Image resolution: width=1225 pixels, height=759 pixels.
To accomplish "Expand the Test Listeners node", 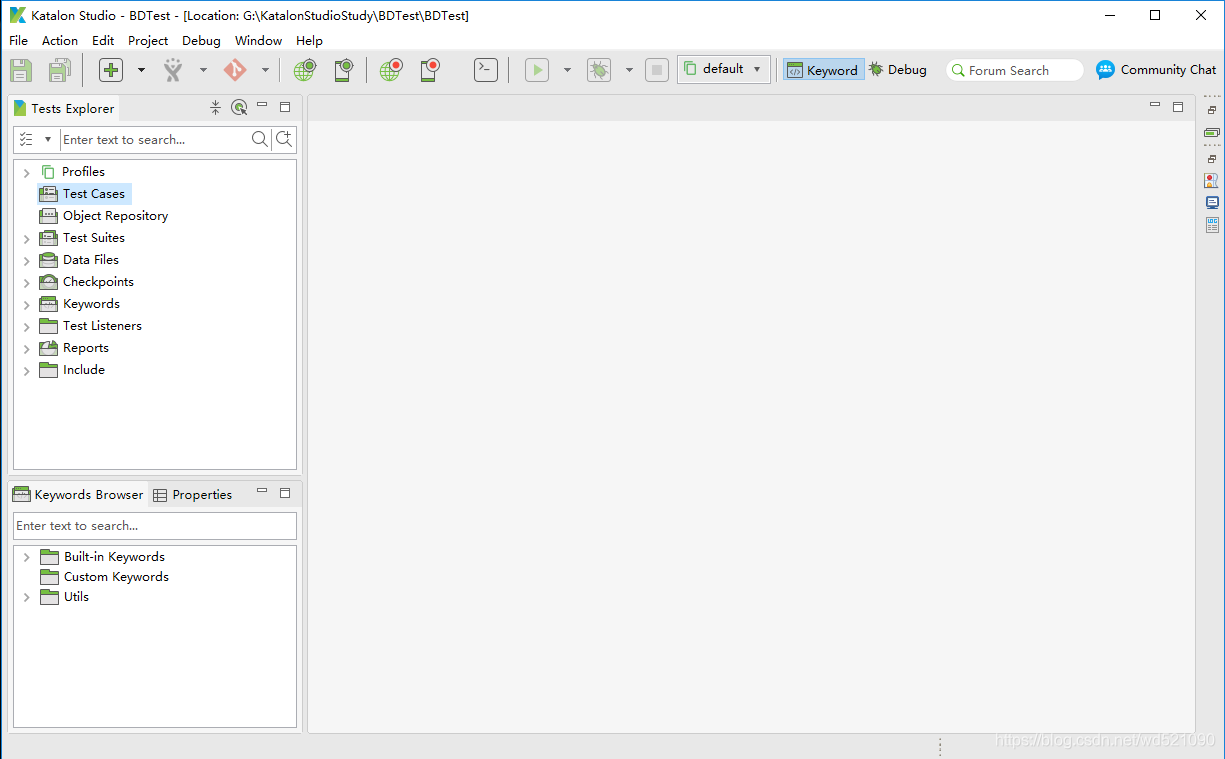I will click(x=27, y=327).
